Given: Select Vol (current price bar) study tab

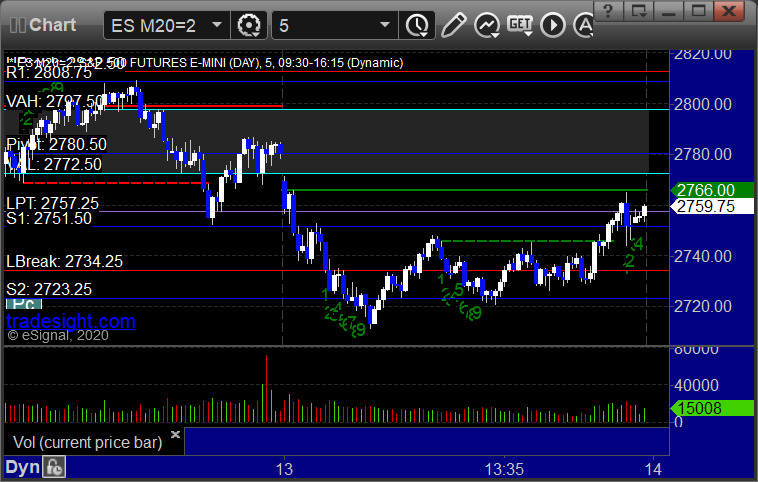Looking at the screenshot, I should 87,442.
